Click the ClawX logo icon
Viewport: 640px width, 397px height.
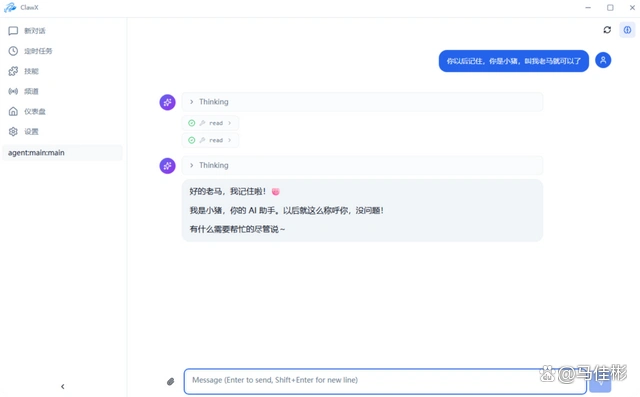coord(10,7)
